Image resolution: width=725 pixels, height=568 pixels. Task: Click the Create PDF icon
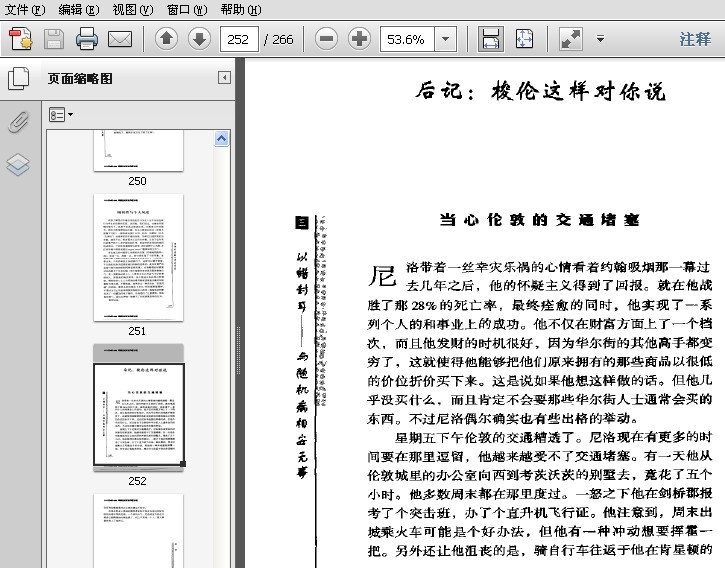[x=21, y=39]
